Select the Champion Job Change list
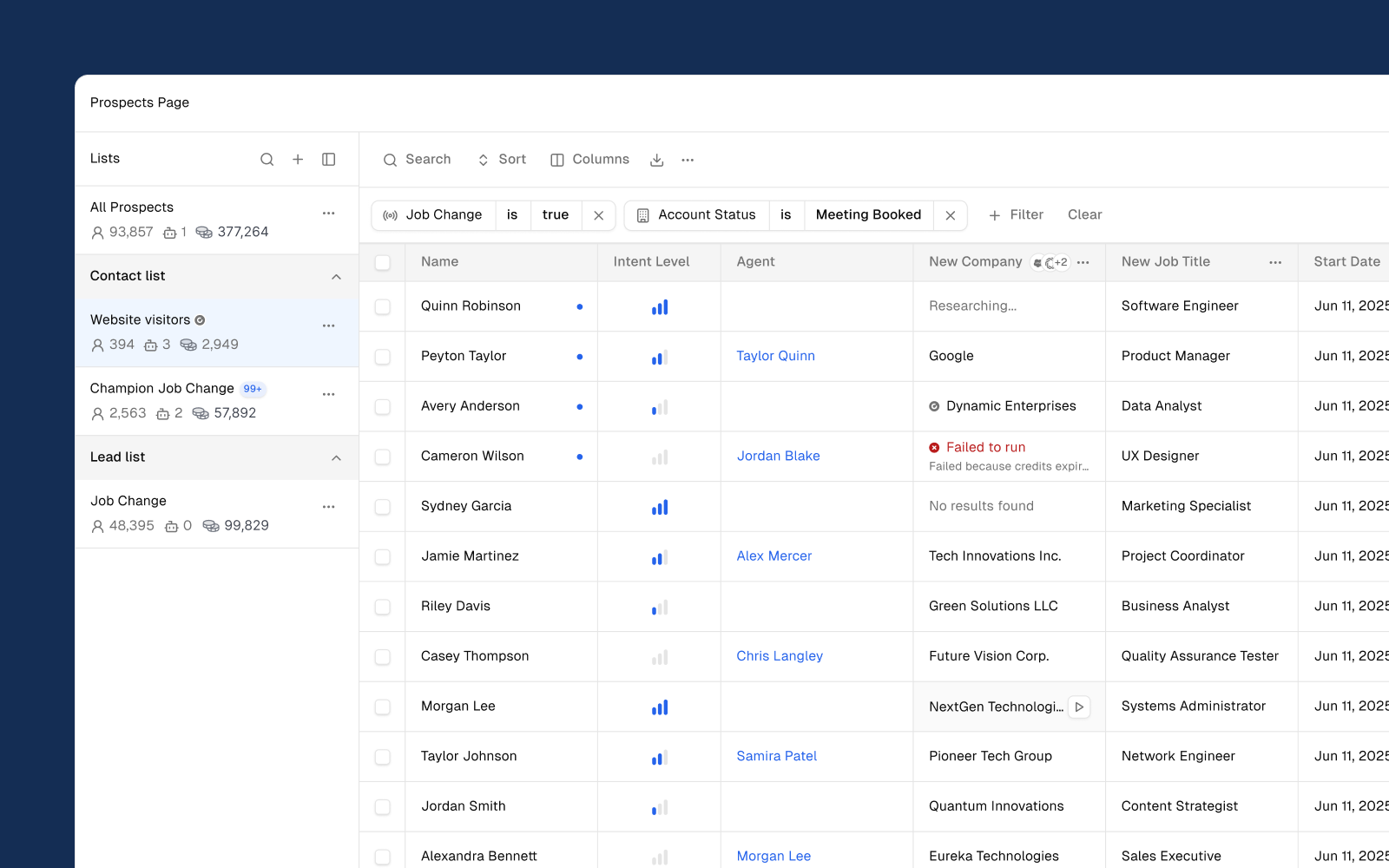 [x=217, y=401]
